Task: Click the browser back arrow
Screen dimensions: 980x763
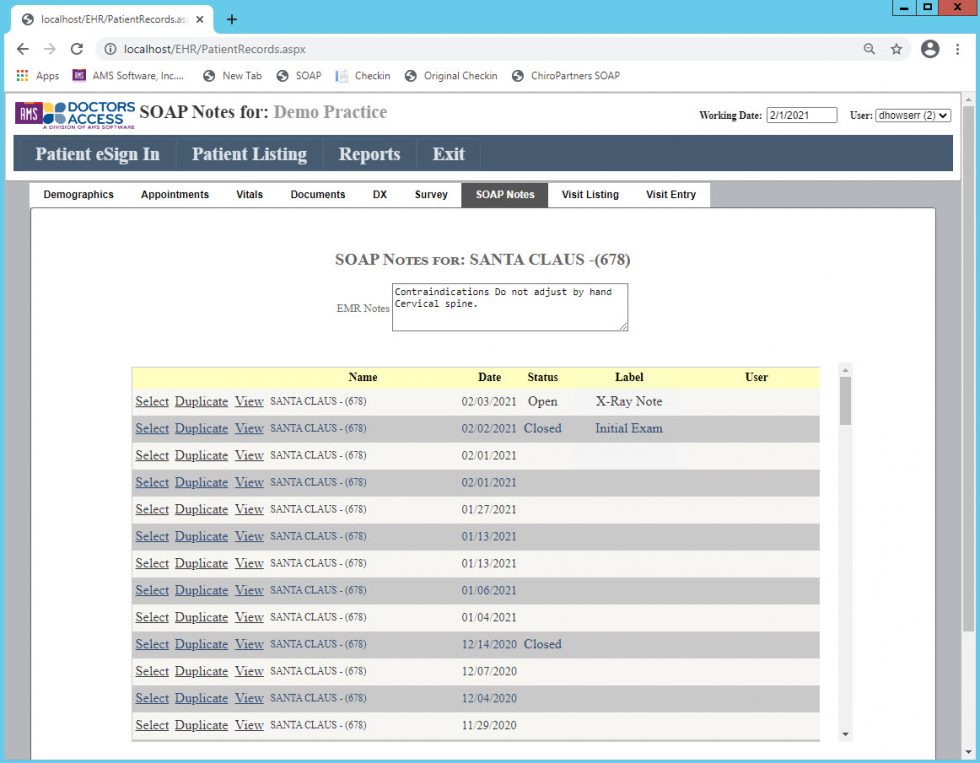Action: coord(22,49)
